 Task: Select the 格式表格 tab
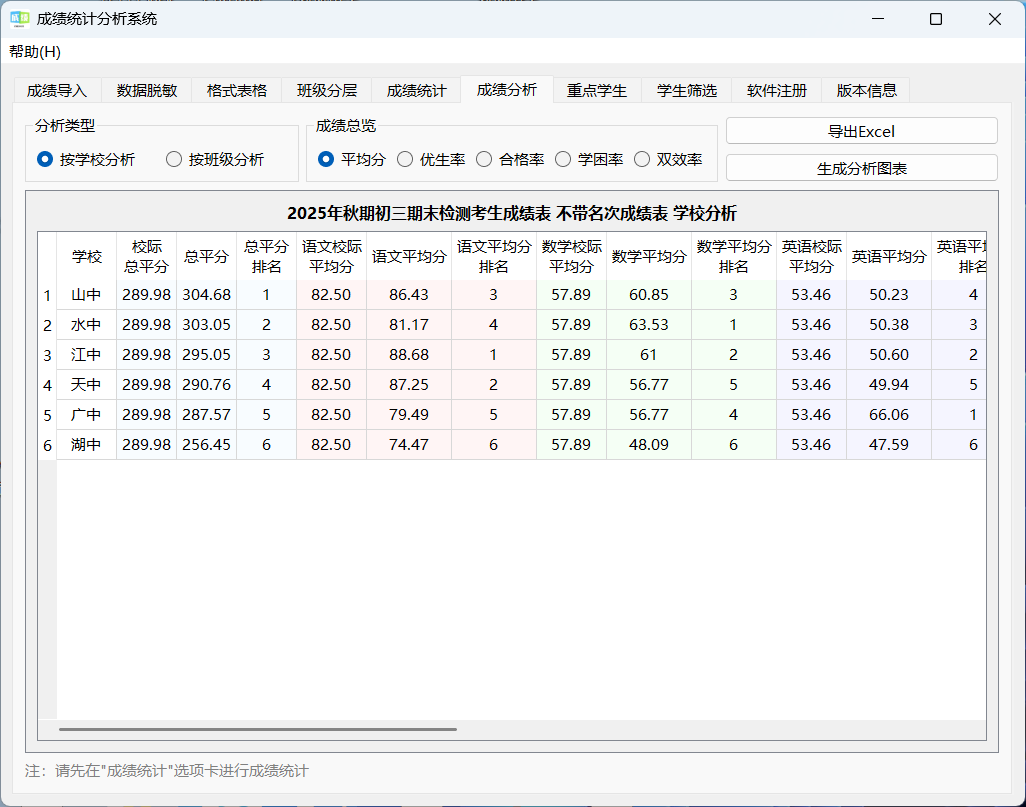coord(236,89)
